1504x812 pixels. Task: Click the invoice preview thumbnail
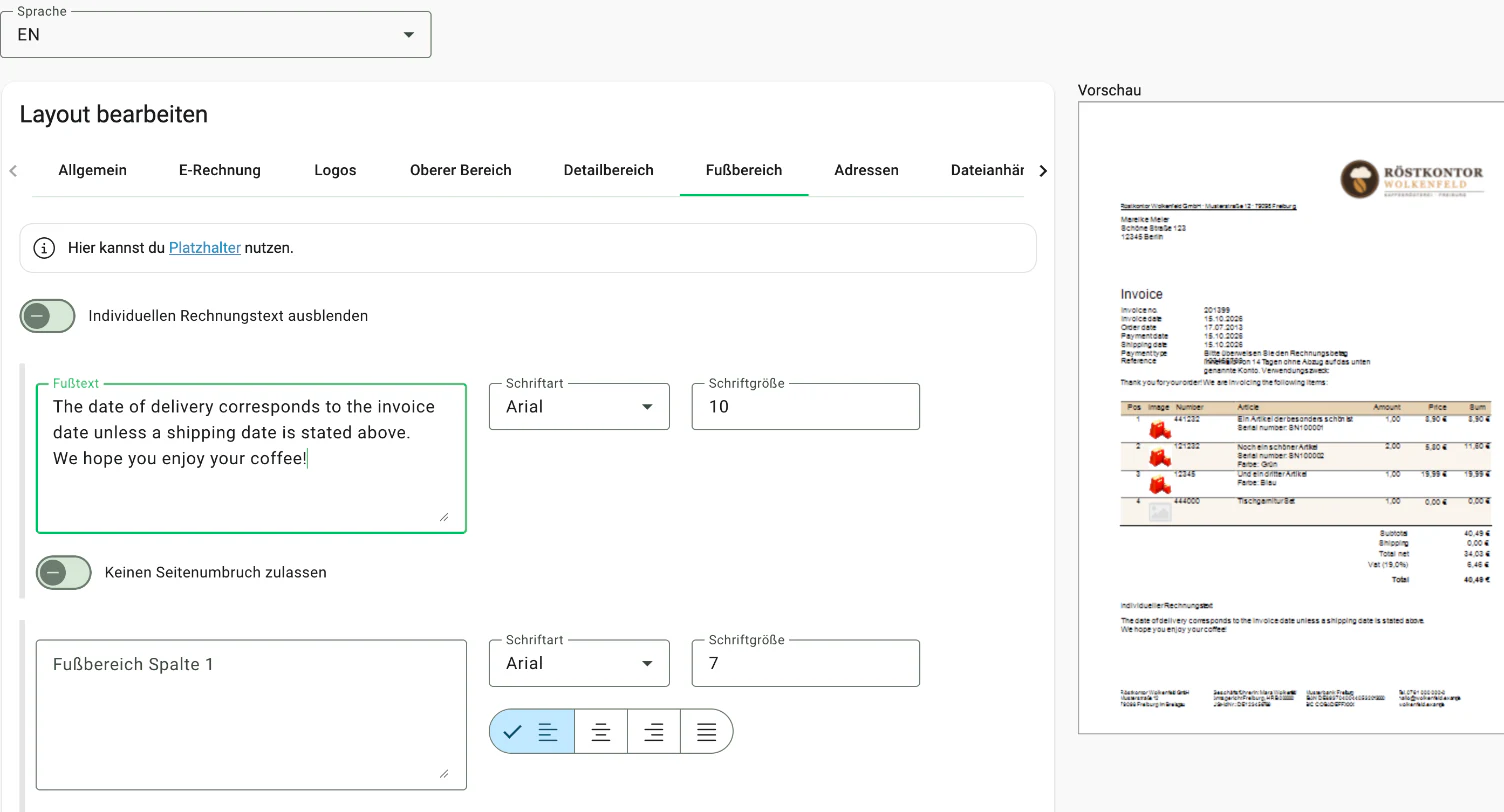coord(1291,418)
